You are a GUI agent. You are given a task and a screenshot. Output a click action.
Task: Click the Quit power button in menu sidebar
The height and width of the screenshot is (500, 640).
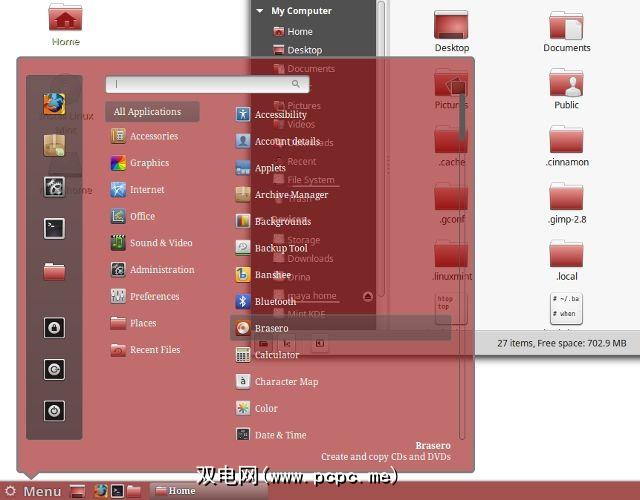(x=54, y=411)
